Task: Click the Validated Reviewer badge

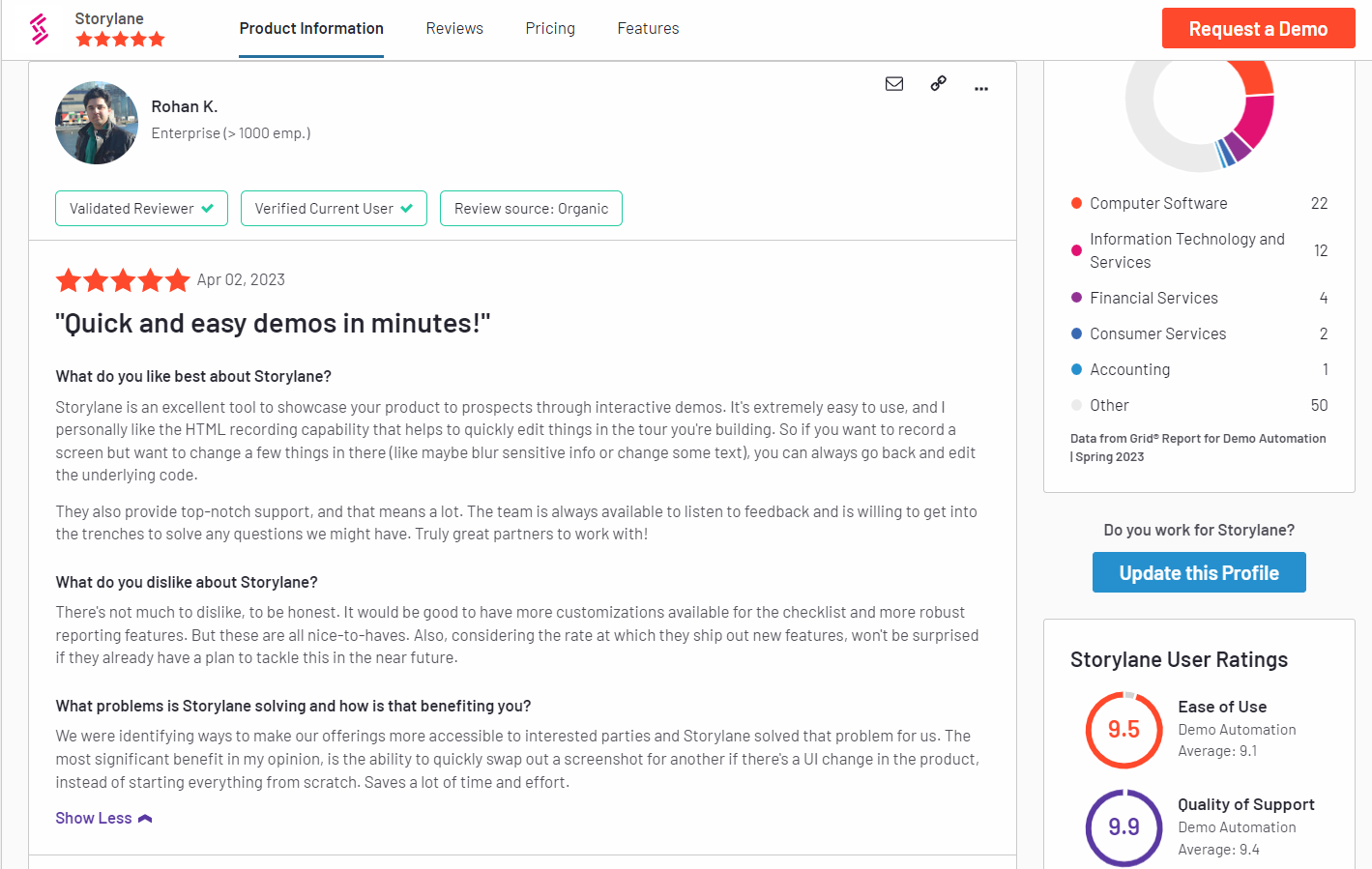Action: pyautogui.click(x=141, y=209)
